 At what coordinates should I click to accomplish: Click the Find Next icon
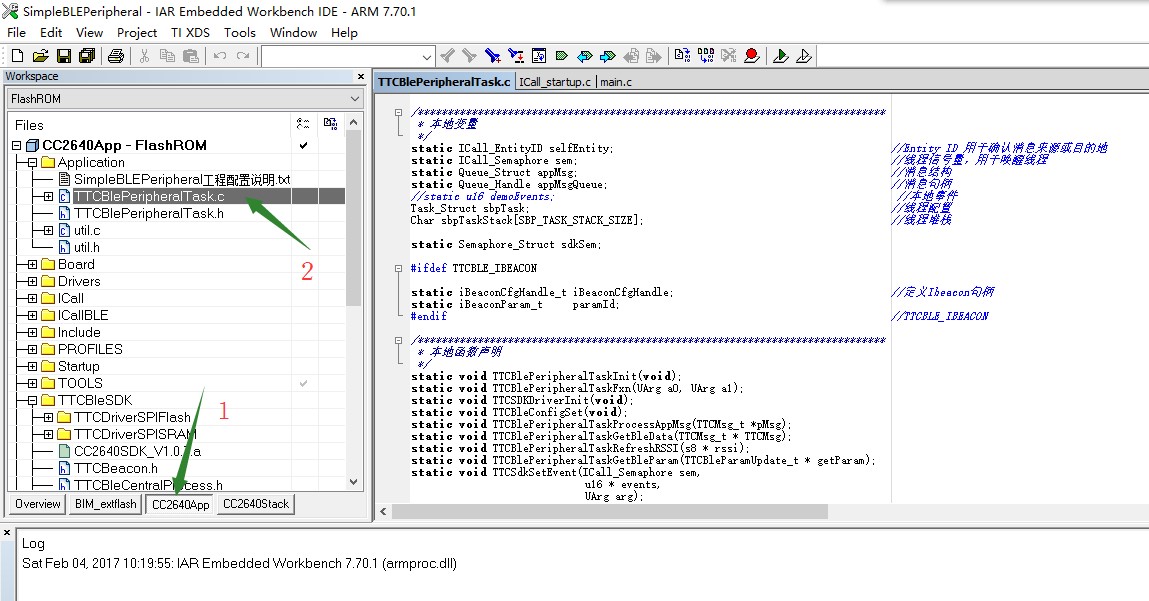(x=469, y=56)
